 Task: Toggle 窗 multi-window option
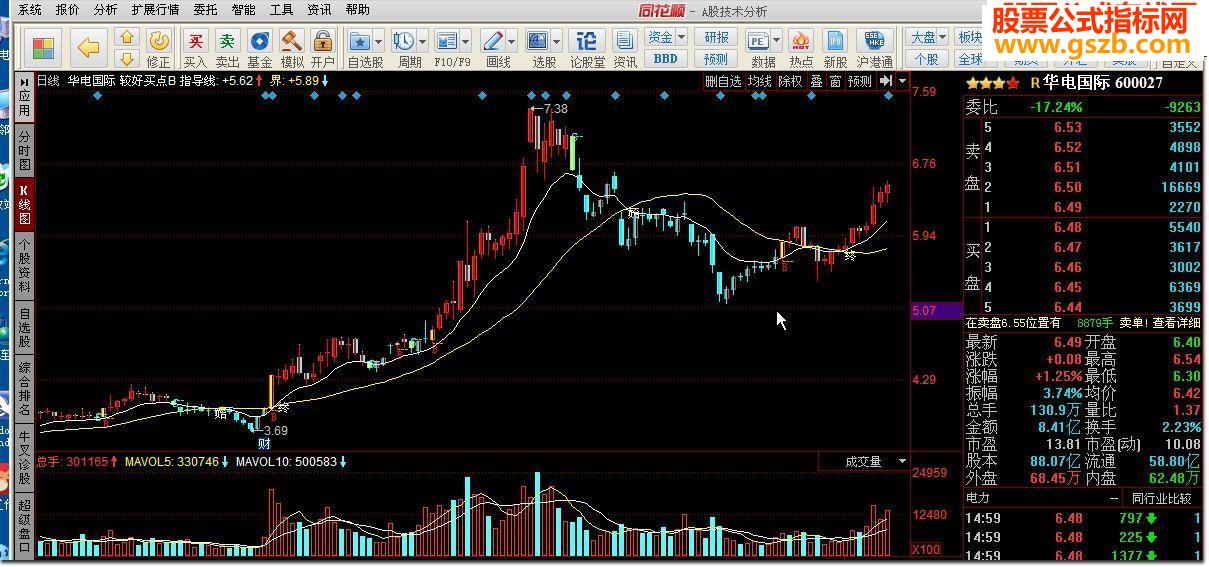(835, 81)
